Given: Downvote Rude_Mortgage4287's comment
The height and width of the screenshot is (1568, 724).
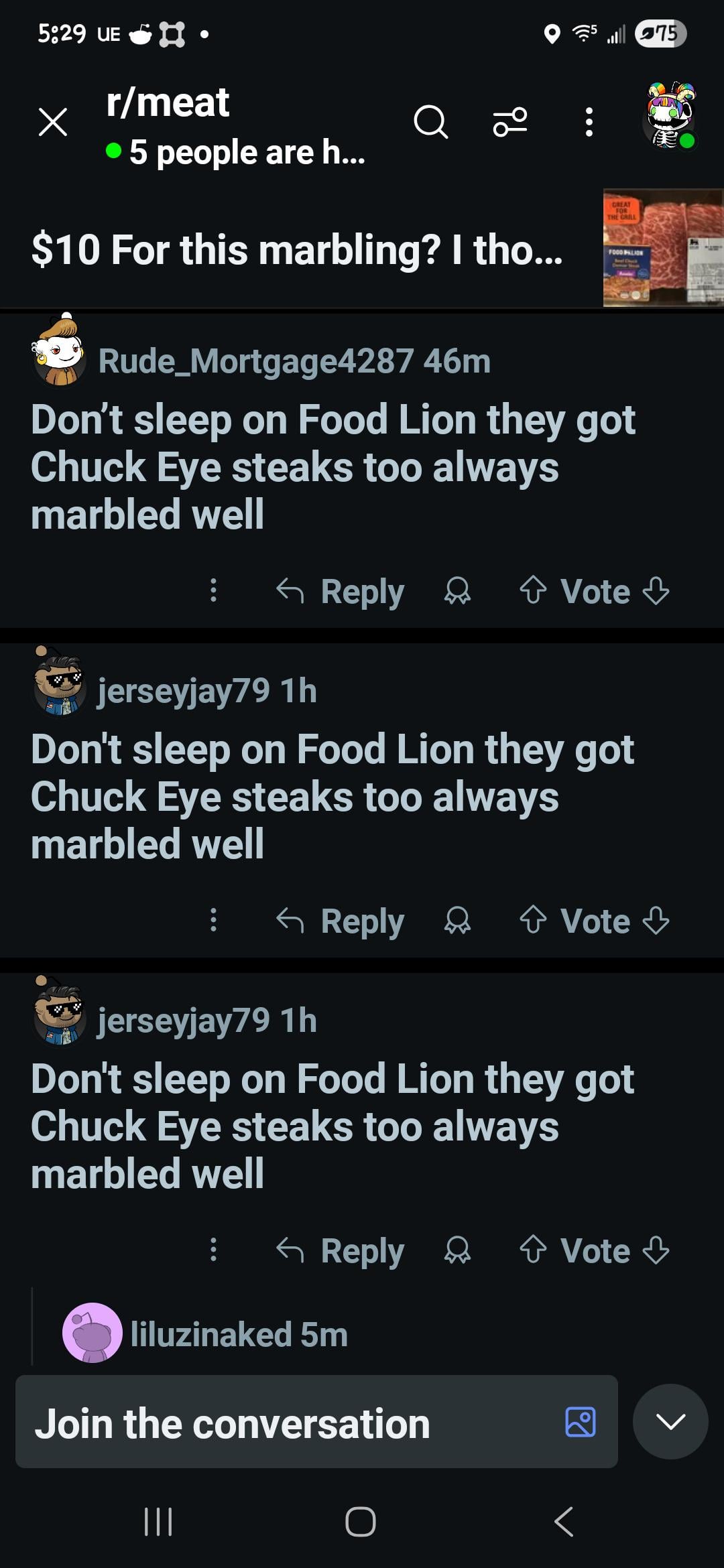Looking at the screenshot, I should click(x=656, y=591).
